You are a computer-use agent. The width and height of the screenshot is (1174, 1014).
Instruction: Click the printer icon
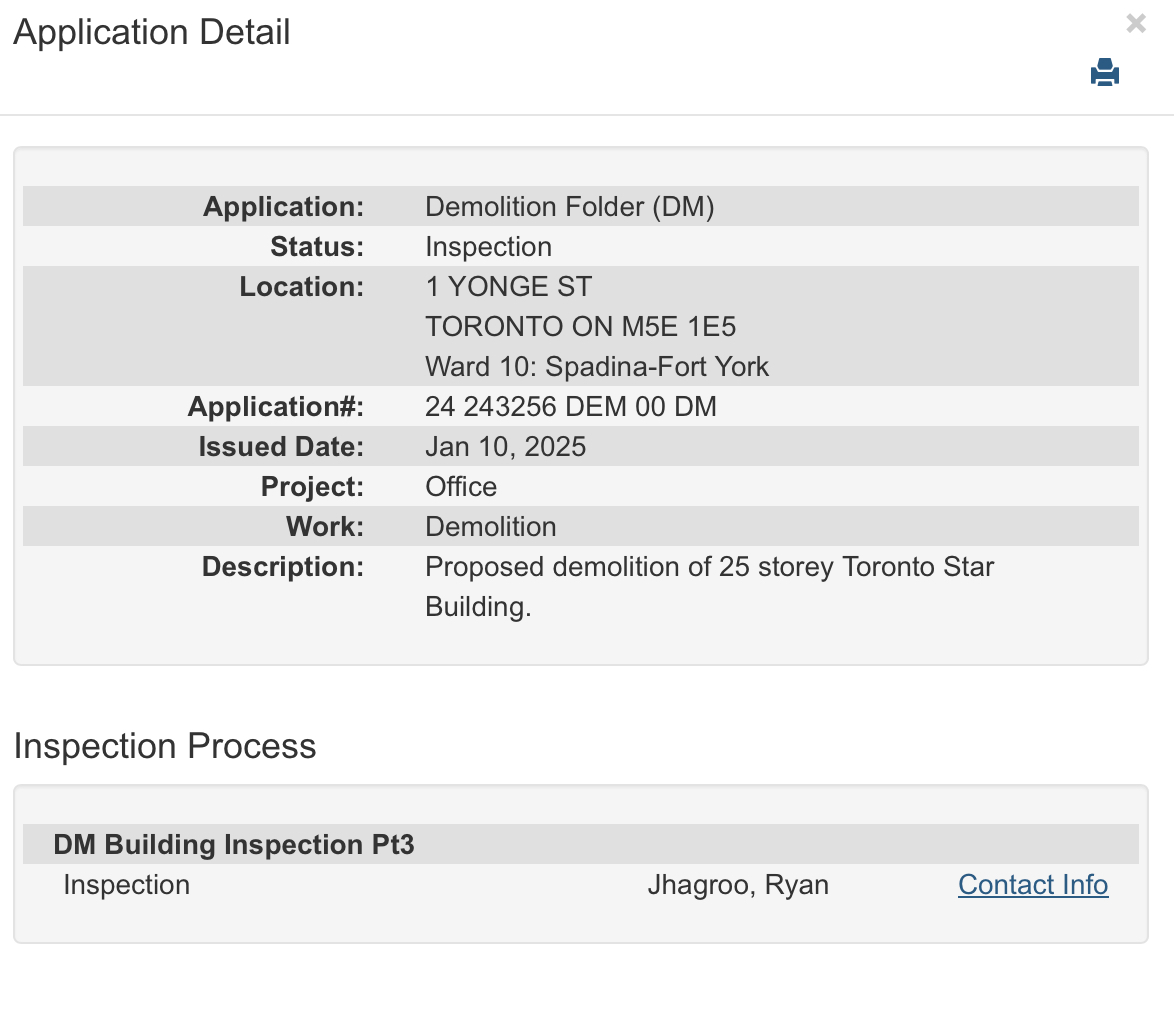click(x=1105, y=73)
